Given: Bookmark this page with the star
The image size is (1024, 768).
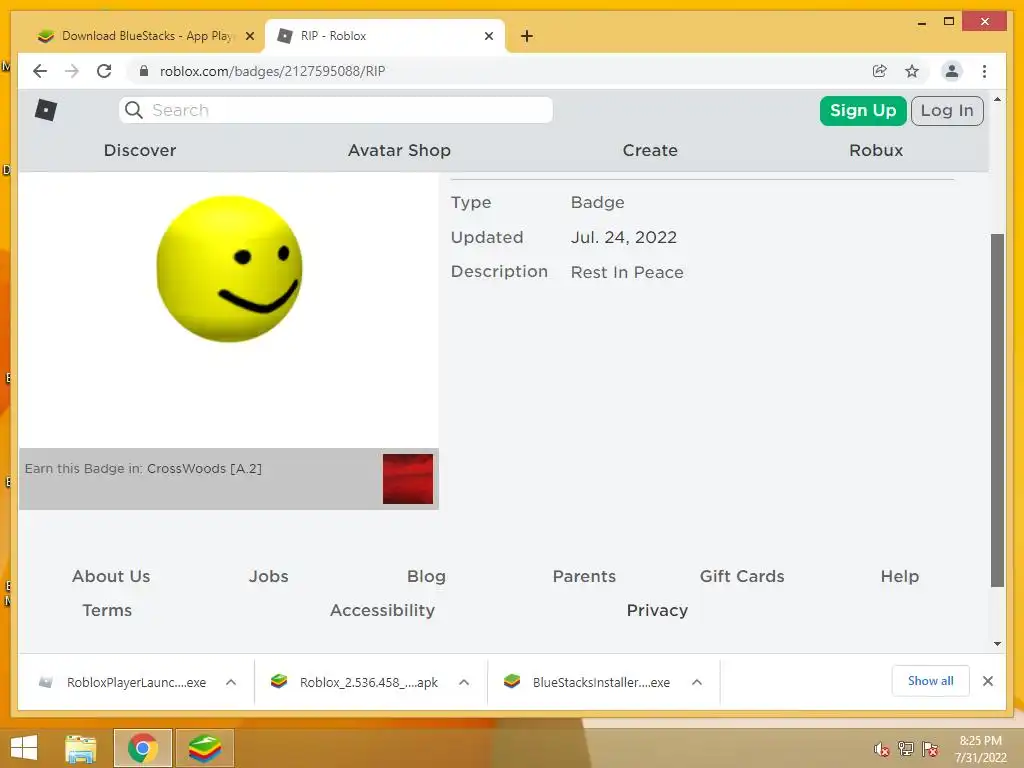Looking at the screenshot, I should tap(912, 71).
